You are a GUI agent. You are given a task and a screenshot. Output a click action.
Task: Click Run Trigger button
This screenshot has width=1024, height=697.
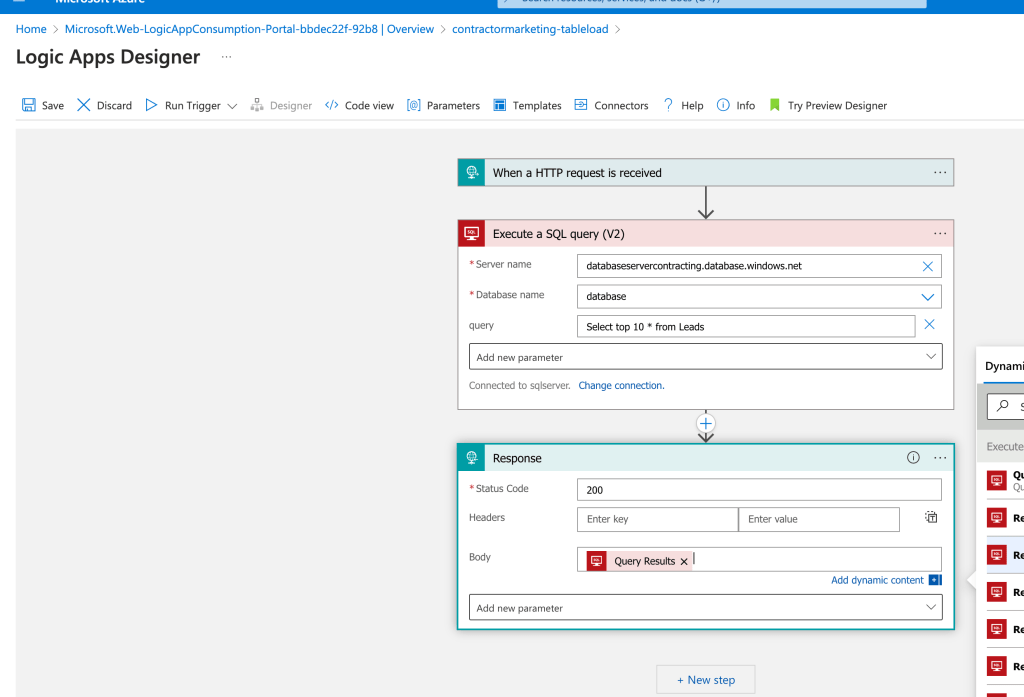tap(184, 105)
